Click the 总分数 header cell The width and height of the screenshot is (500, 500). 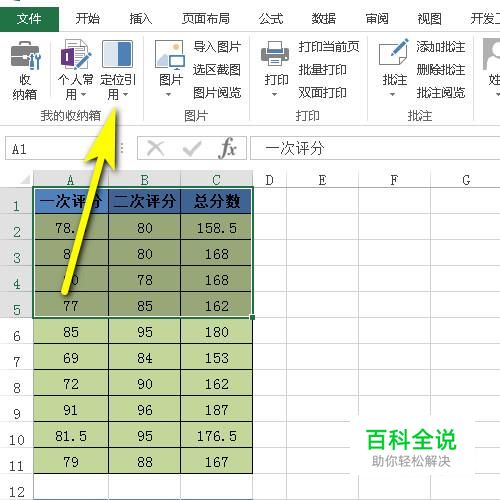216,201
